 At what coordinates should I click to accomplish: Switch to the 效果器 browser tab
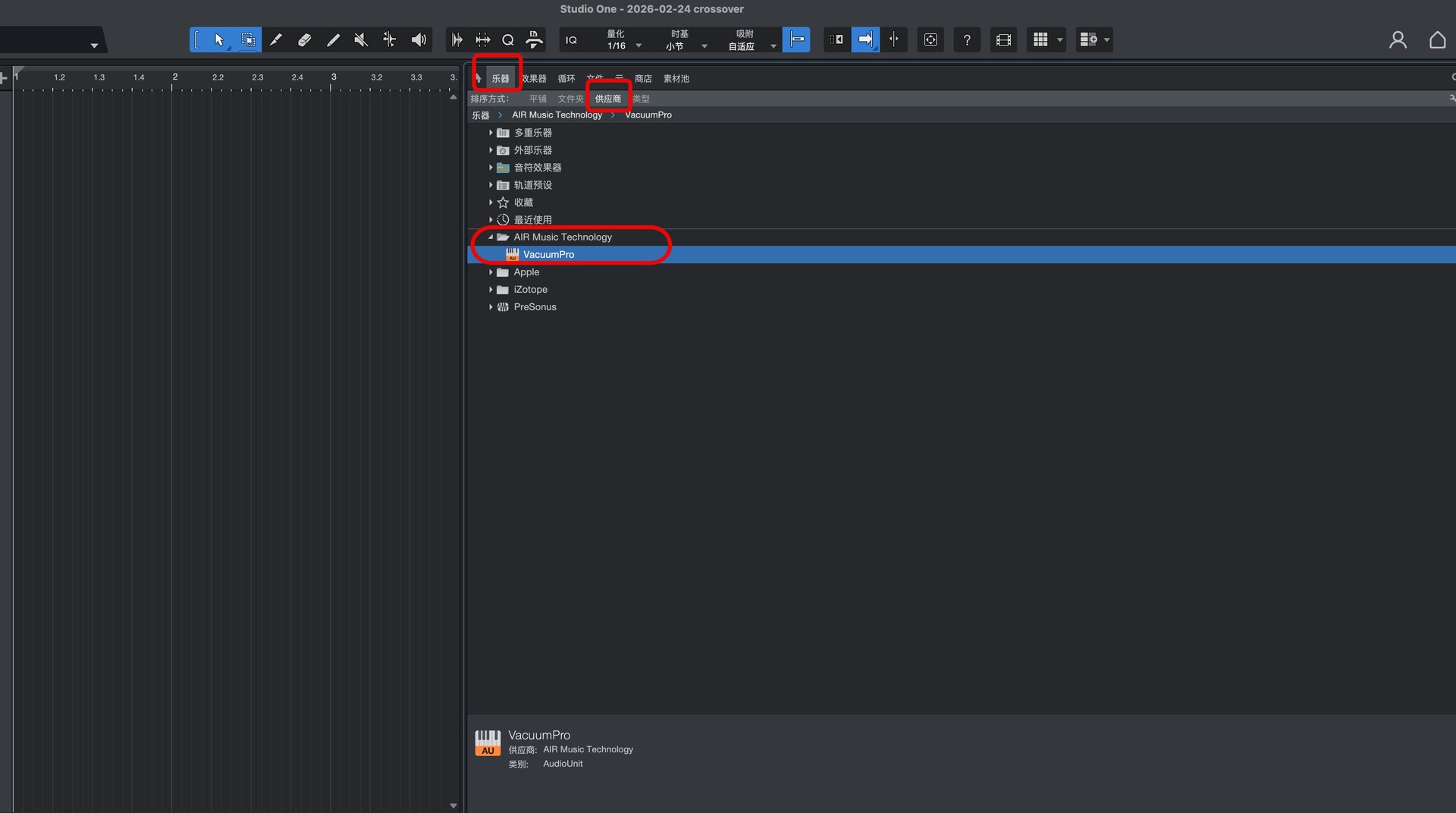tap(534, 79)
